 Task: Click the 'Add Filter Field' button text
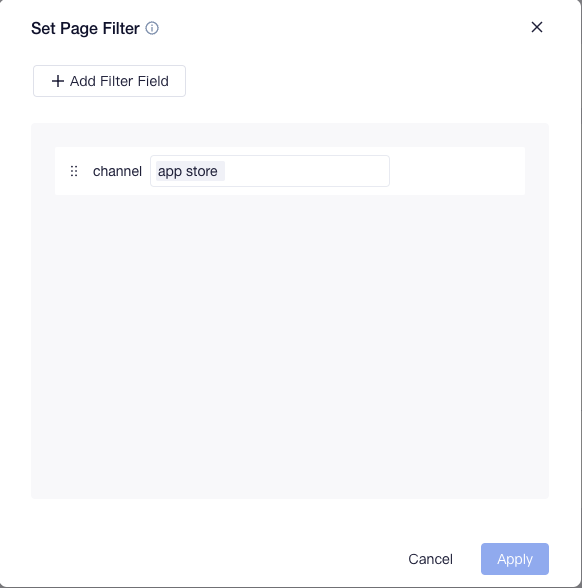click(x=119, y=81)
